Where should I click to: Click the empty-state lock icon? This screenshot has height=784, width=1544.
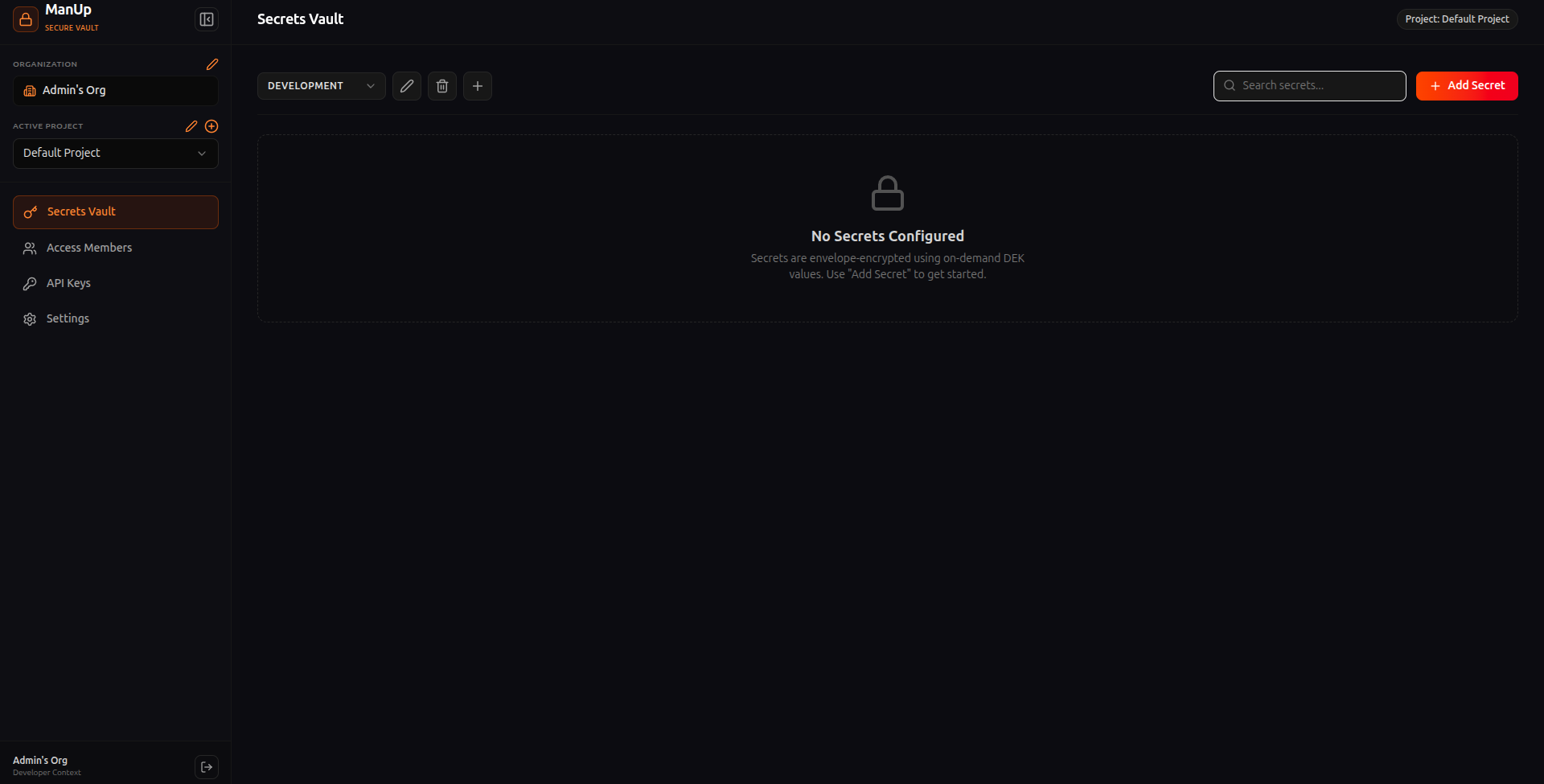point(888,193)
